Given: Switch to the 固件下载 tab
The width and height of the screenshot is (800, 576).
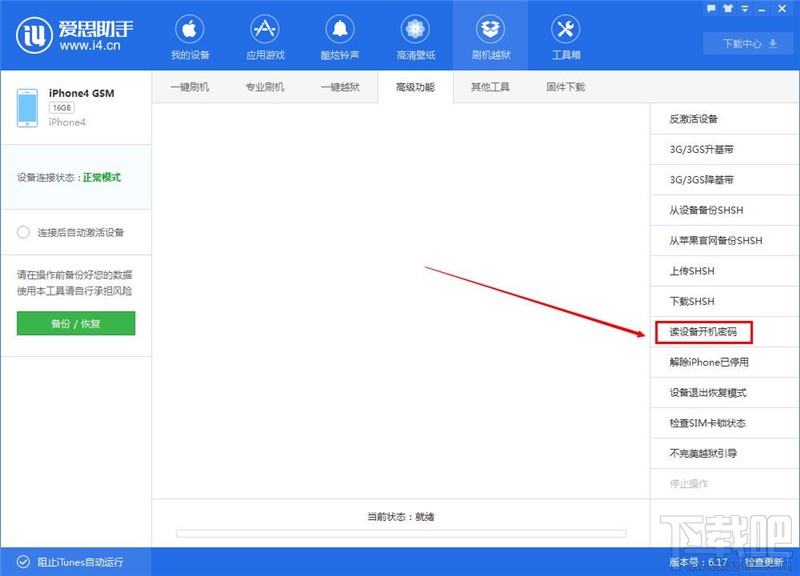Looking at the screenshot, I should 560,87.
